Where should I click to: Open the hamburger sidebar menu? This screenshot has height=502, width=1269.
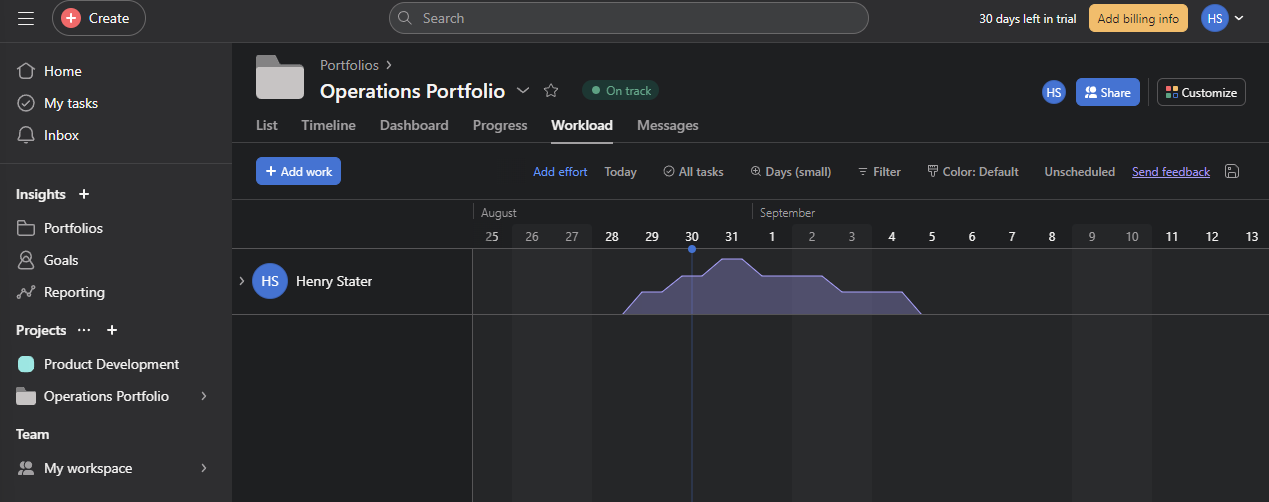pos(26,18)
